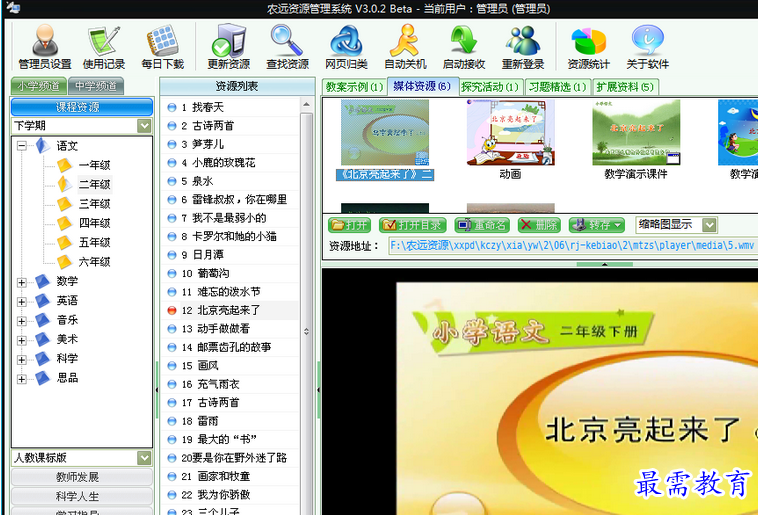The image size is (758, 515).
Task: Switch to 教案示例 (1) tab
Action: pos(354,87)
